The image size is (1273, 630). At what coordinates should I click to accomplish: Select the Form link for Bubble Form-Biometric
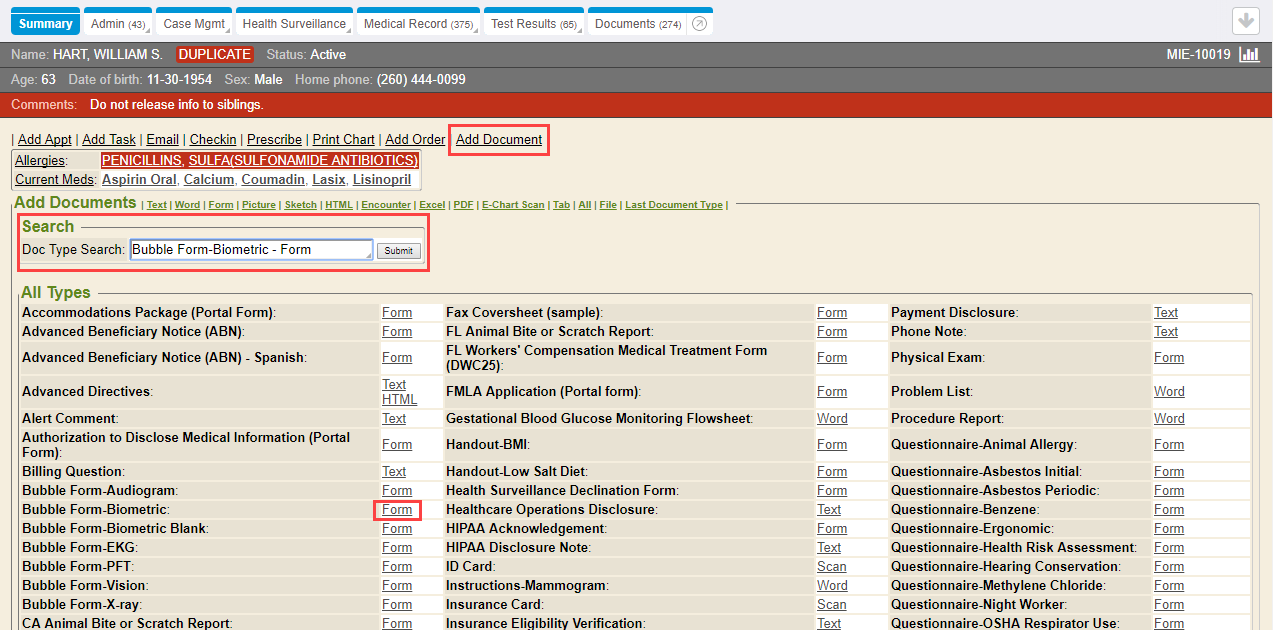397,509
